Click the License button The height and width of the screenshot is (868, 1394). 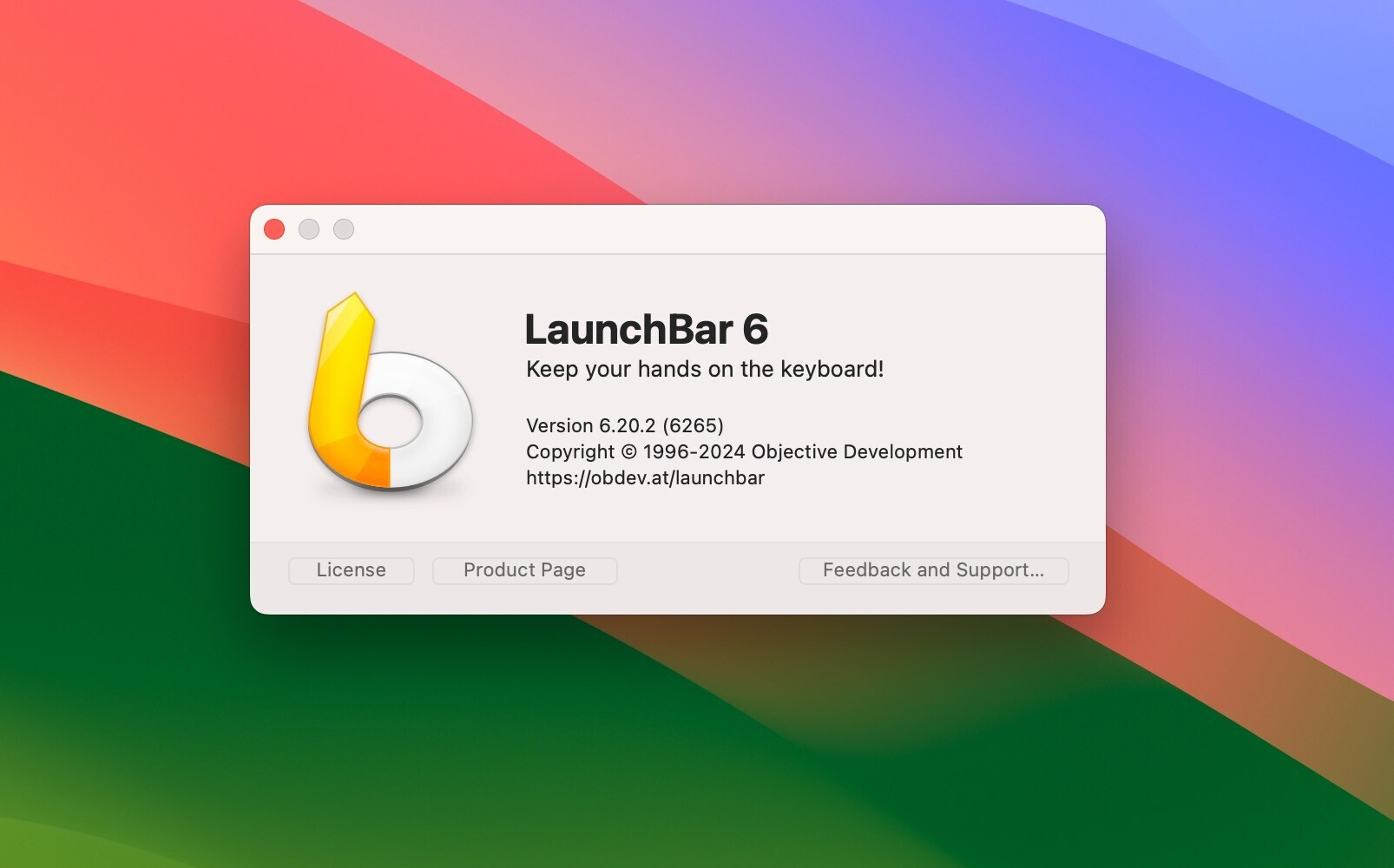351,570
